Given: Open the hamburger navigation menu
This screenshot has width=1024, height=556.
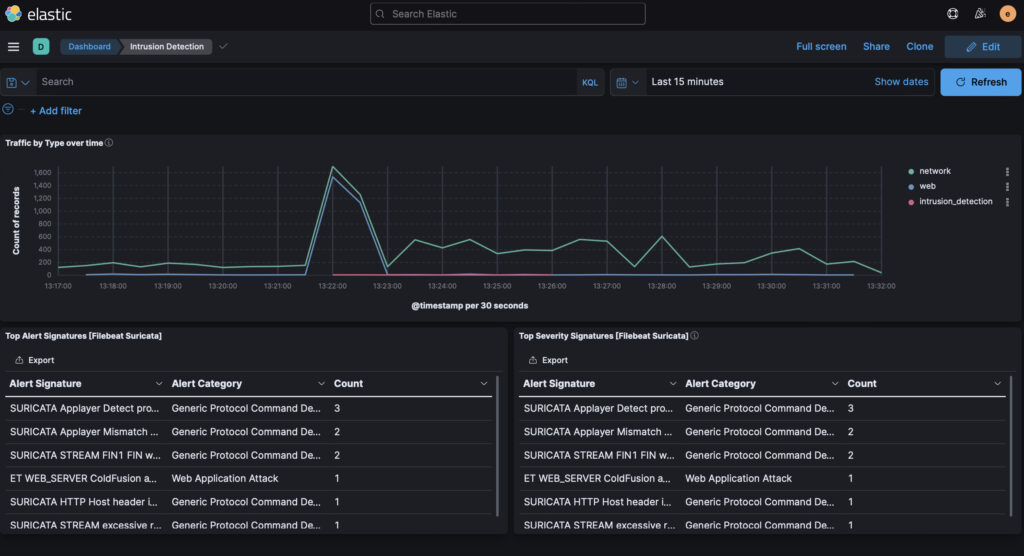Looking at the screenshot, I should [x=13, y=47].
